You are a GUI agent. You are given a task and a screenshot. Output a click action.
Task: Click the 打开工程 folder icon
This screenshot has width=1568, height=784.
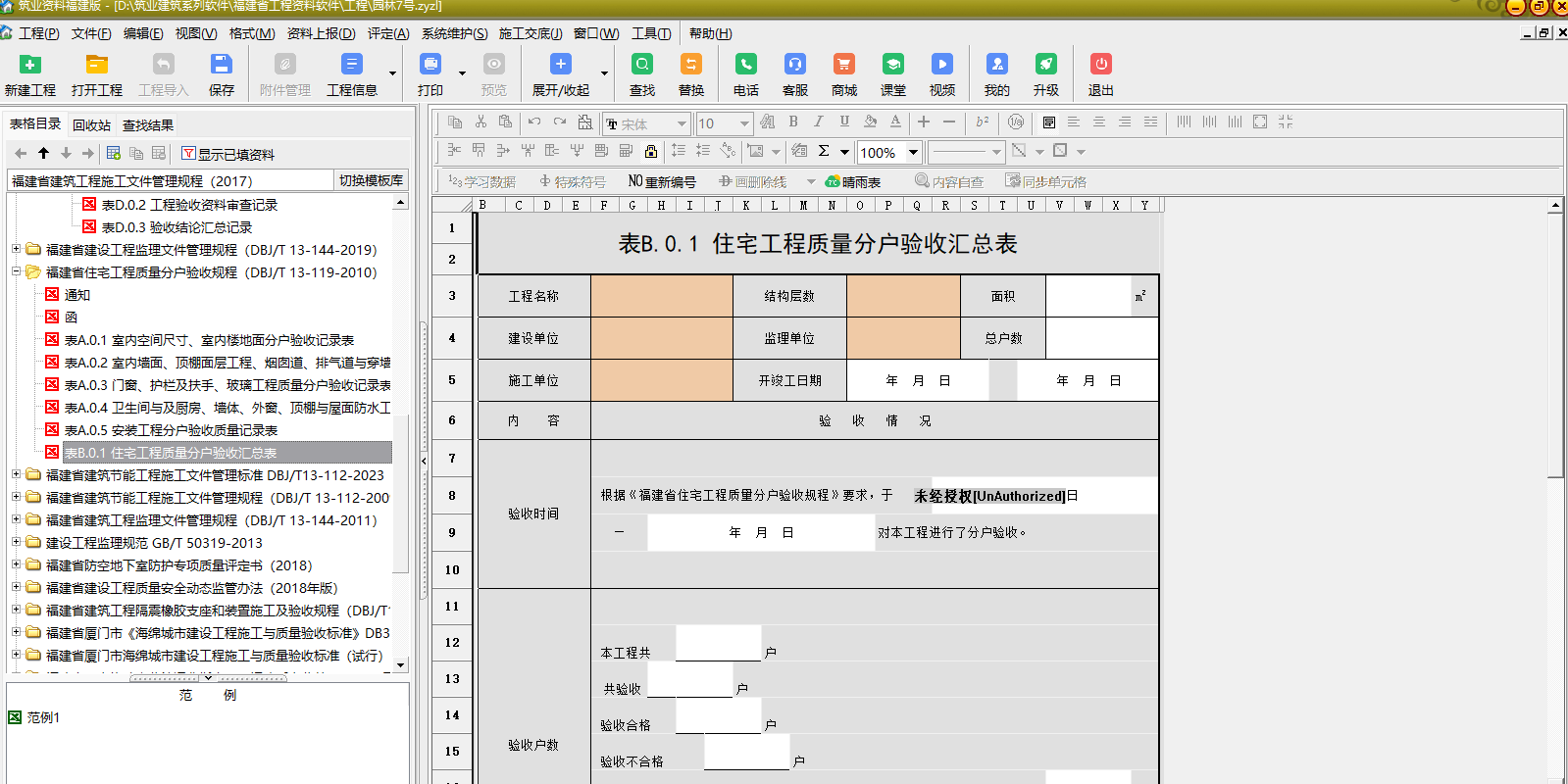96,65
